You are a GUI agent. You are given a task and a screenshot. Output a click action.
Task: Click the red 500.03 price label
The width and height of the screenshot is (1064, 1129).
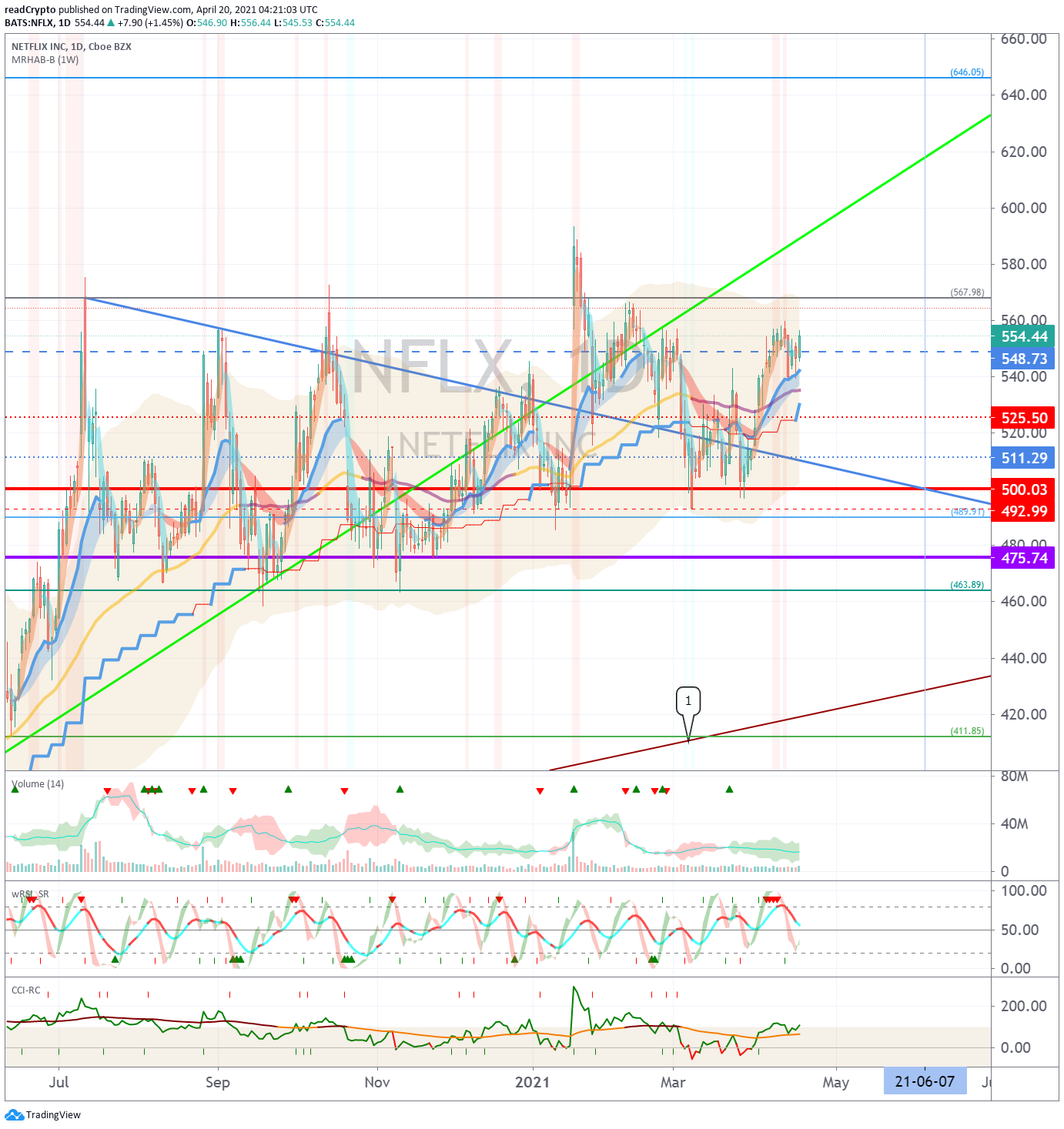(1023, 489)
